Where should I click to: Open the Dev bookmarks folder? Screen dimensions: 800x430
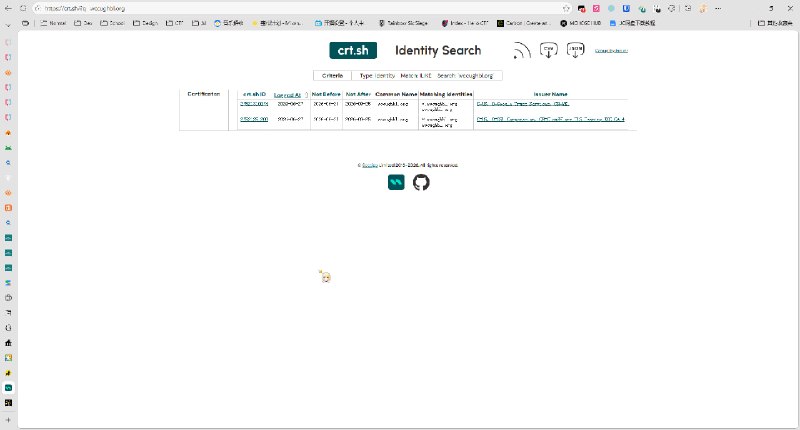click(x=83, y=23)
